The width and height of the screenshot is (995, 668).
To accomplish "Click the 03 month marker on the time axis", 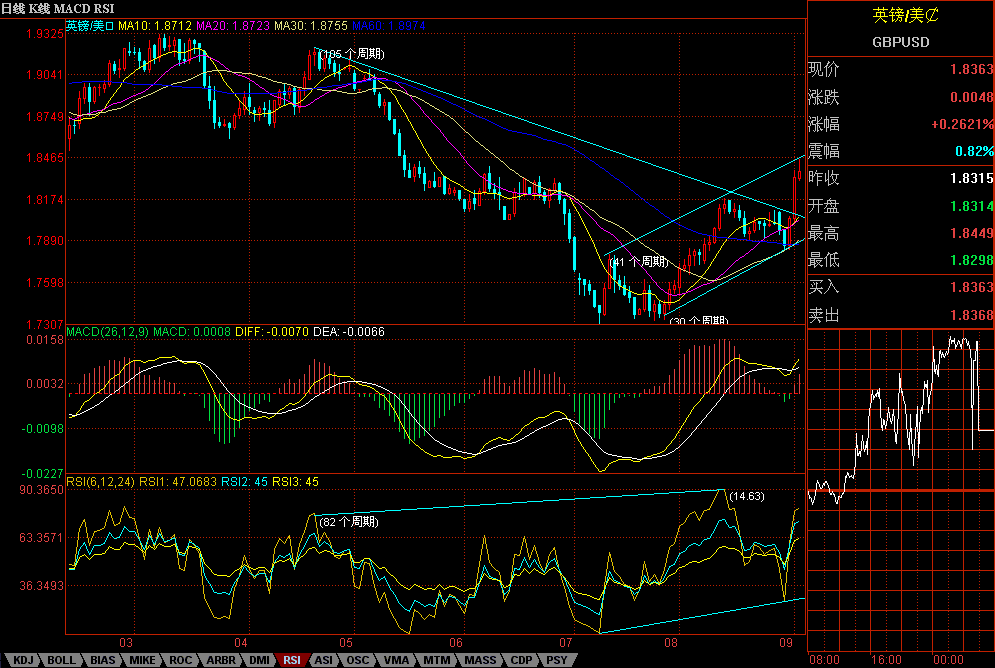I will 126,642.
